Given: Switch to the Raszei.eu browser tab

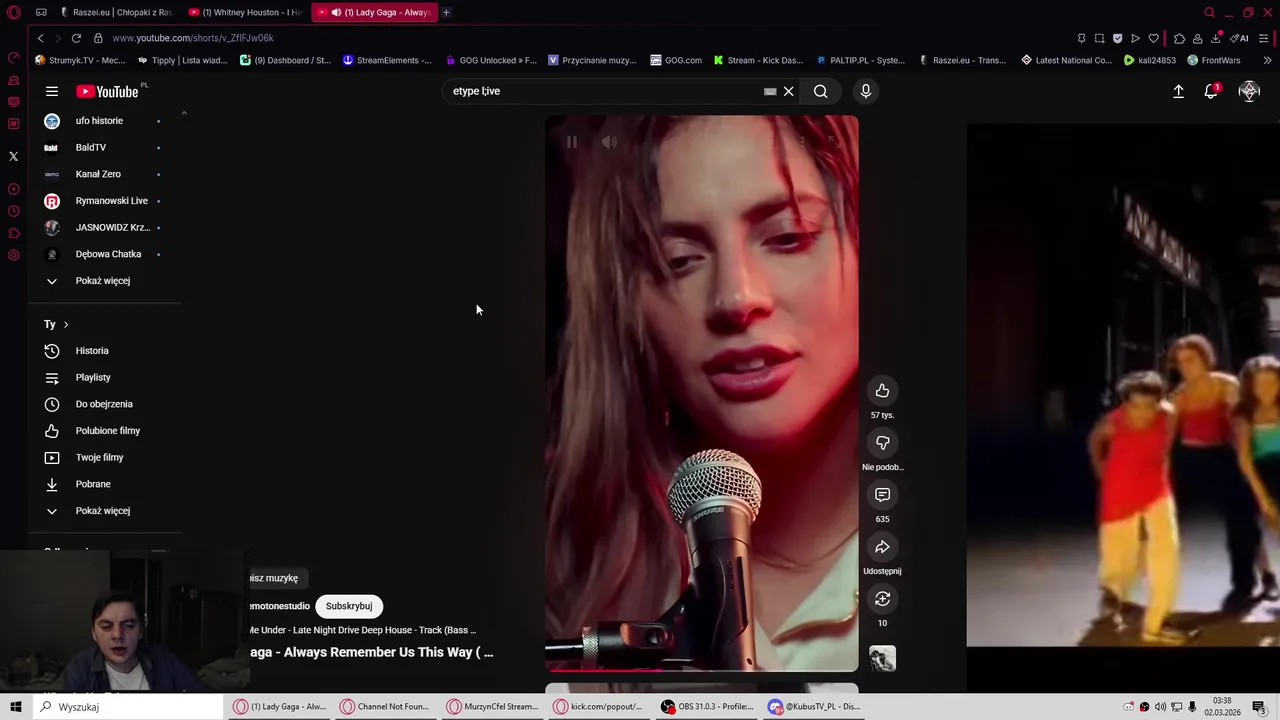Looking at the screenshot, I should click(116, 12).
